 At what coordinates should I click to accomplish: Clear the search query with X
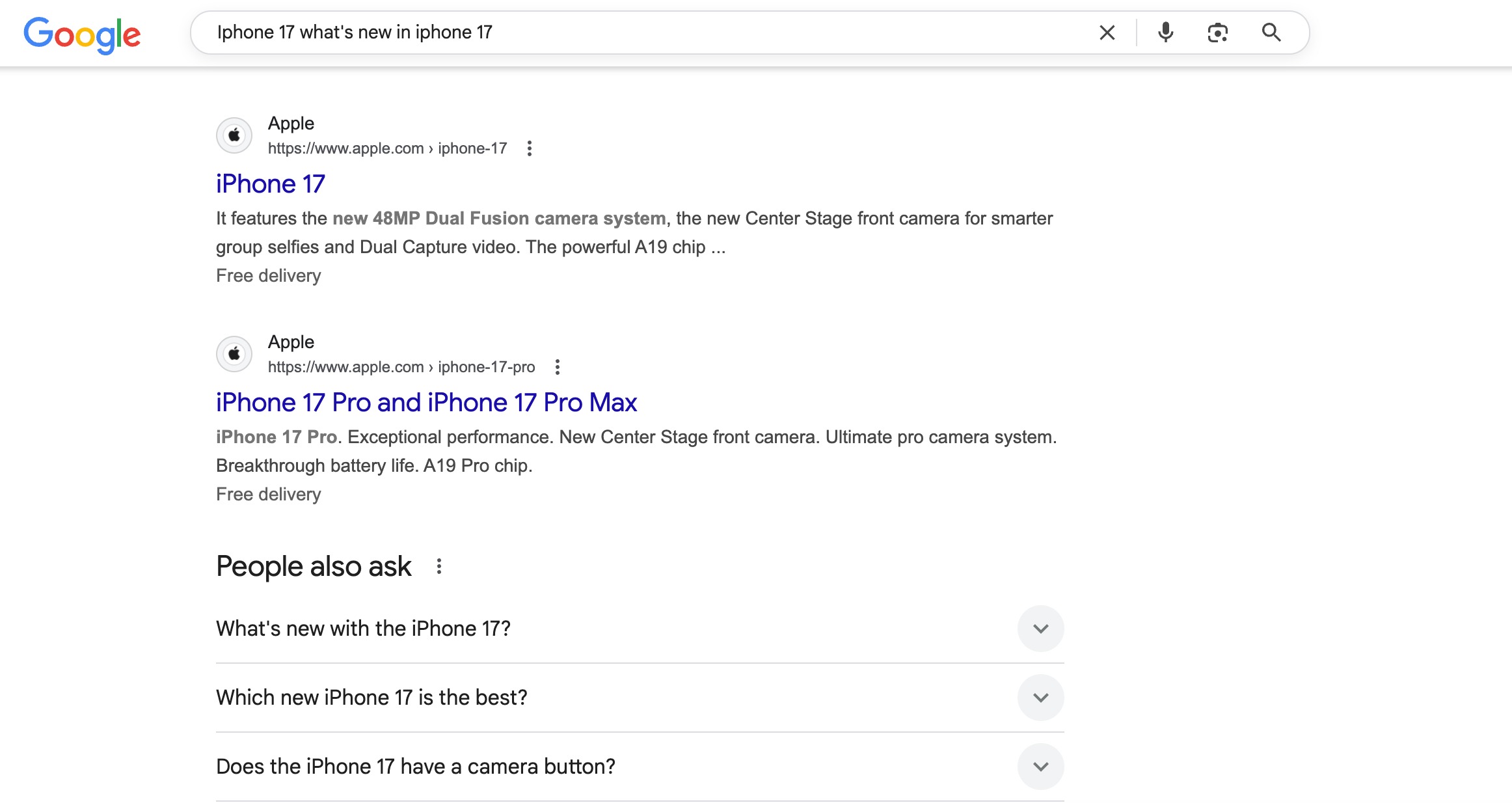(x=1107, y=33)
